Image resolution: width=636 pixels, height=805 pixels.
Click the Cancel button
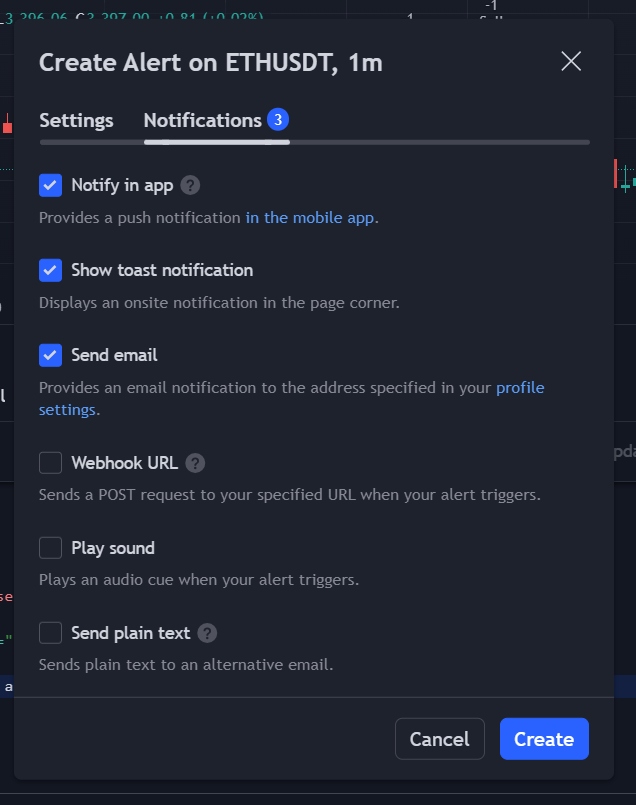click(440, 739)
